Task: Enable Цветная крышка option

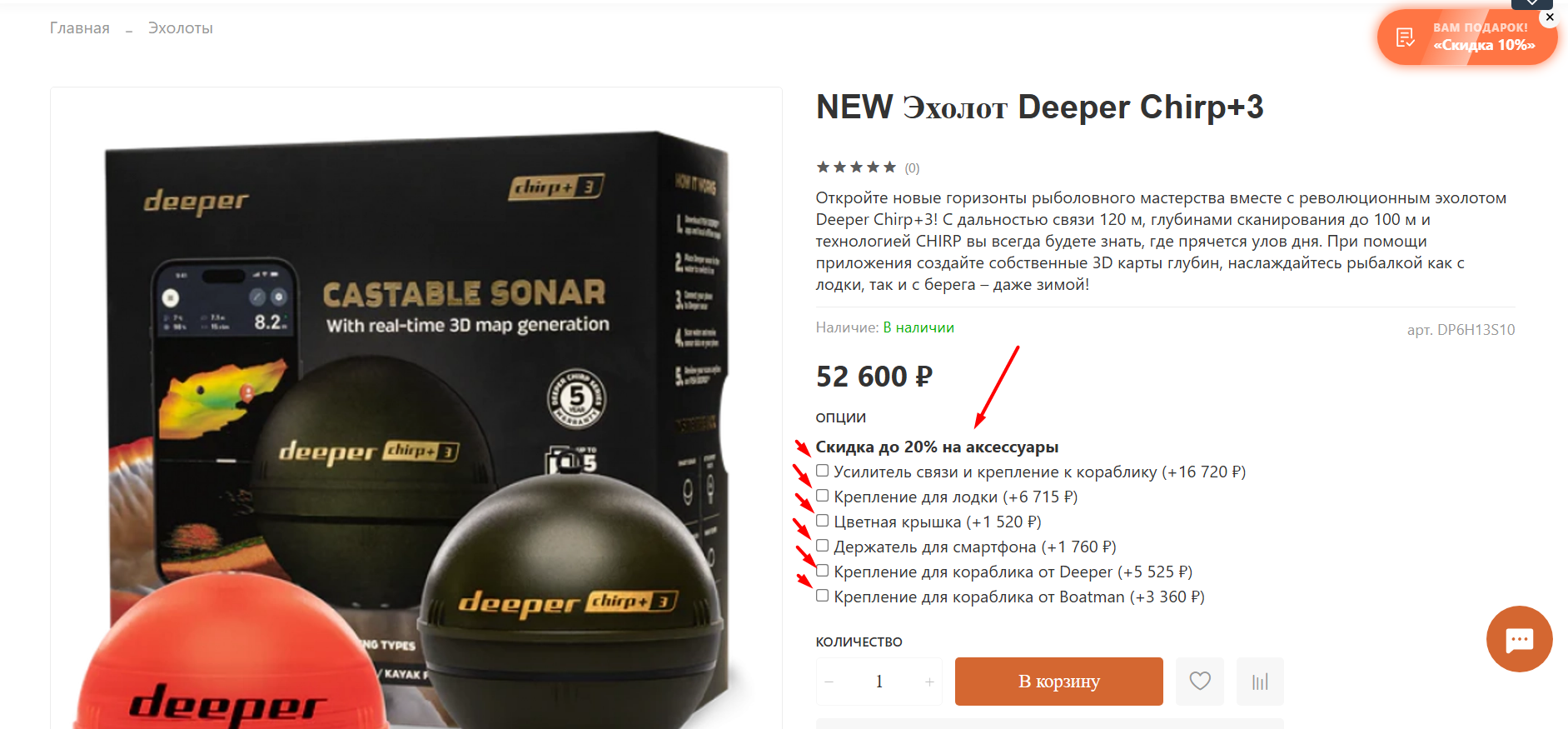Action: coord(822,521)
